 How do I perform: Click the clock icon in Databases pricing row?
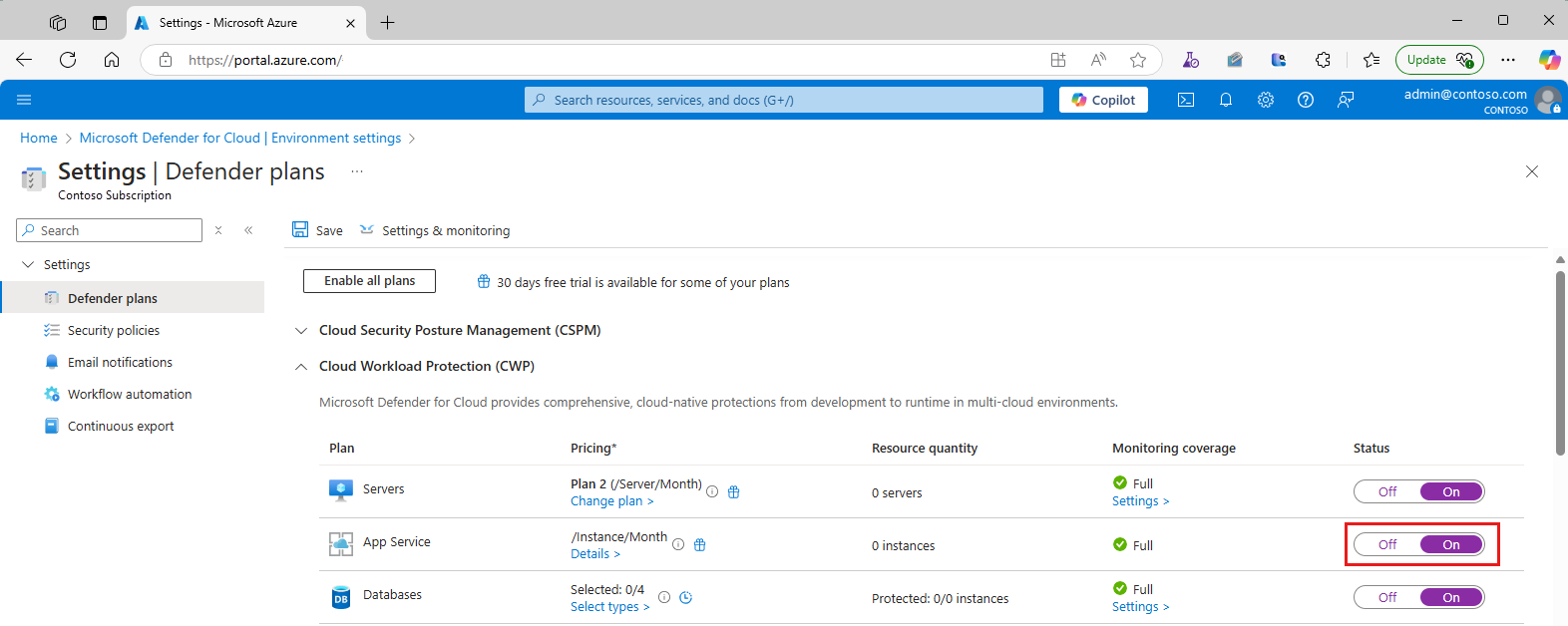click(x=685, y=597)
